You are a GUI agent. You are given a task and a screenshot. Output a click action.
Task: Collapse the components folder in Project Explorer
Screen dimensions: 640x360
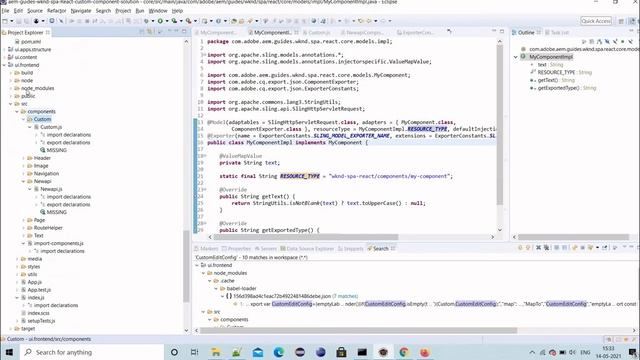(17, 111)
